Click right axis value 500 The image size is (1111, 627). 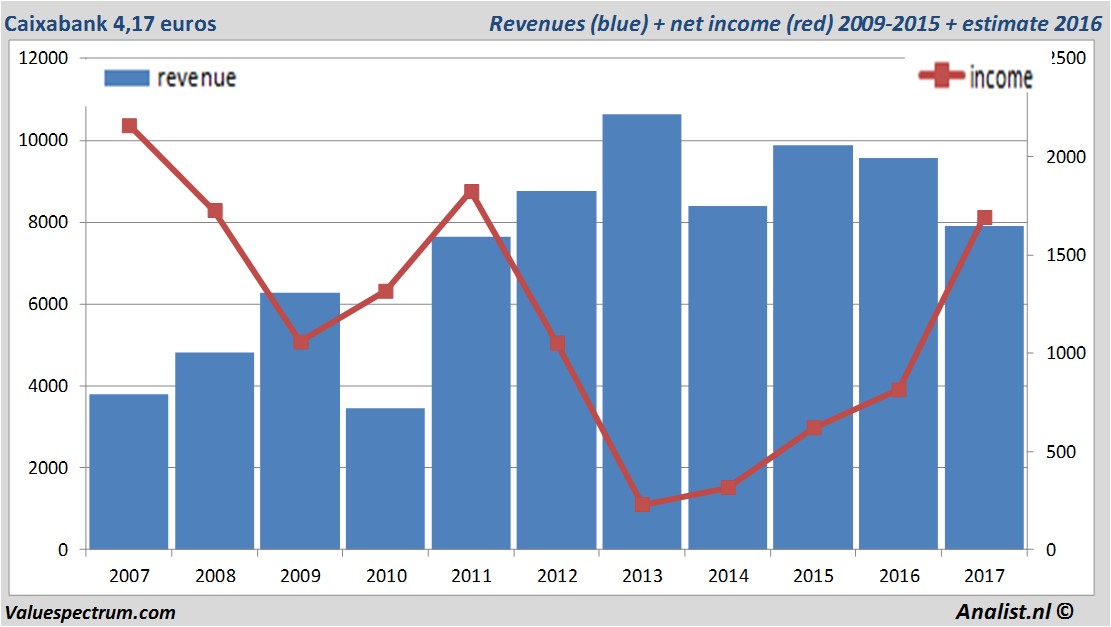(1061, 451)
